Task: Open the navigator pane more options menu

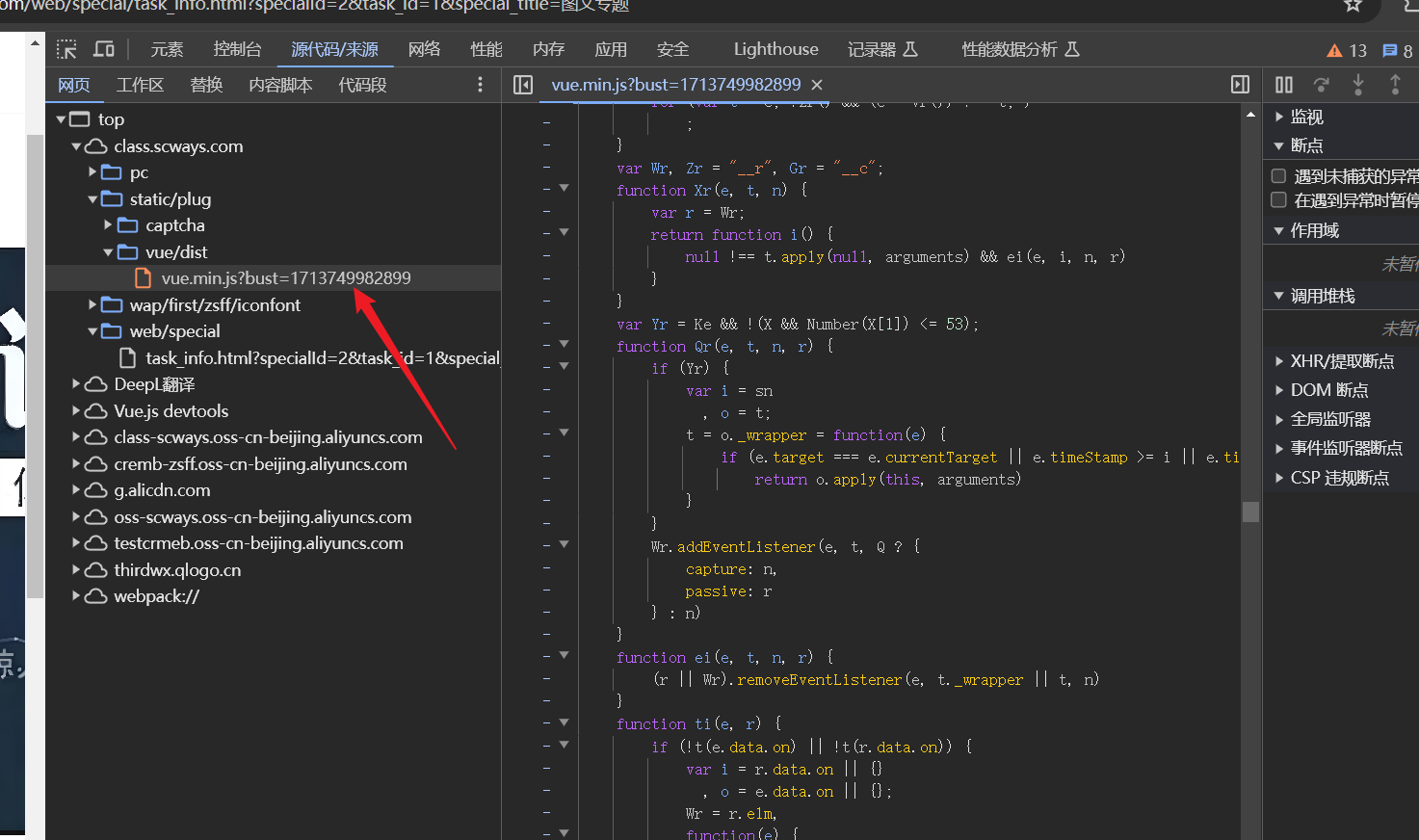Action: point(480,85)
